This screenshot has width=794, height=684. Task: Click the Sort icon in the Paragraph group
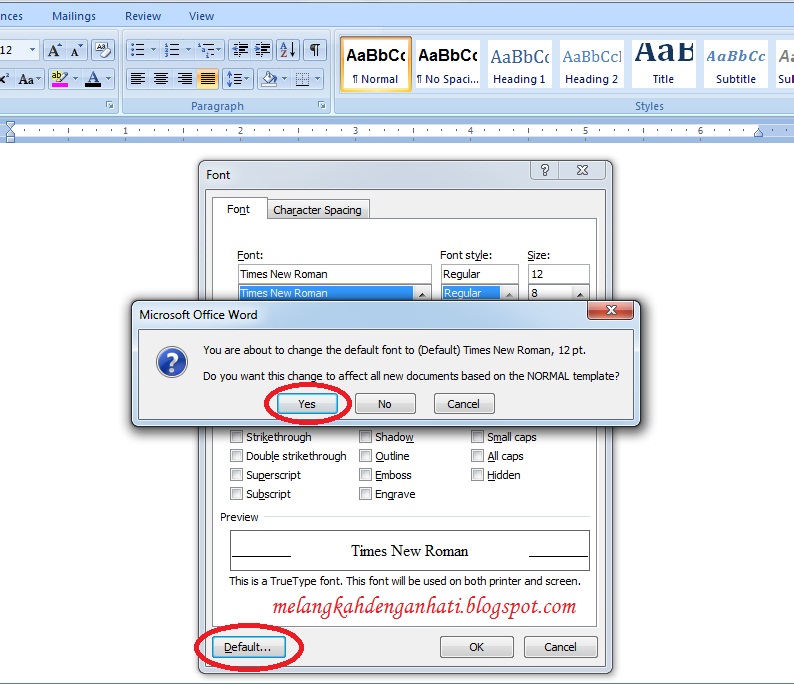pyautogui.click(x=287, y=50)
